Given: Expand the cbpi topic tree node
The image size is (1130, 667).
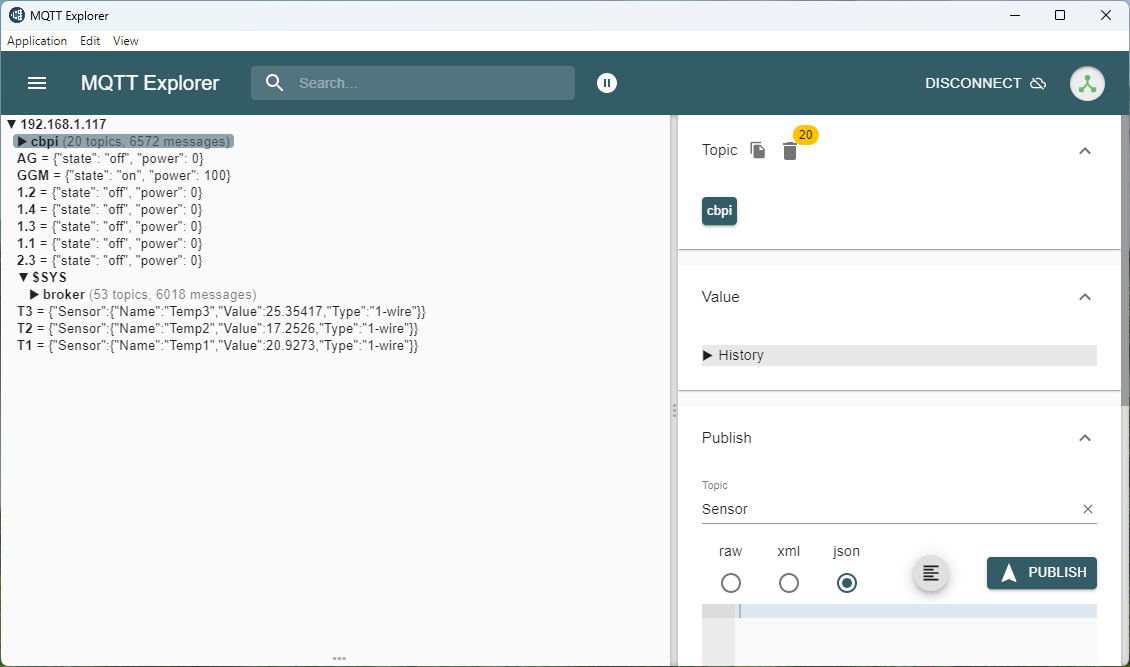Looking at the screenshot, I should tap(22, 142).
